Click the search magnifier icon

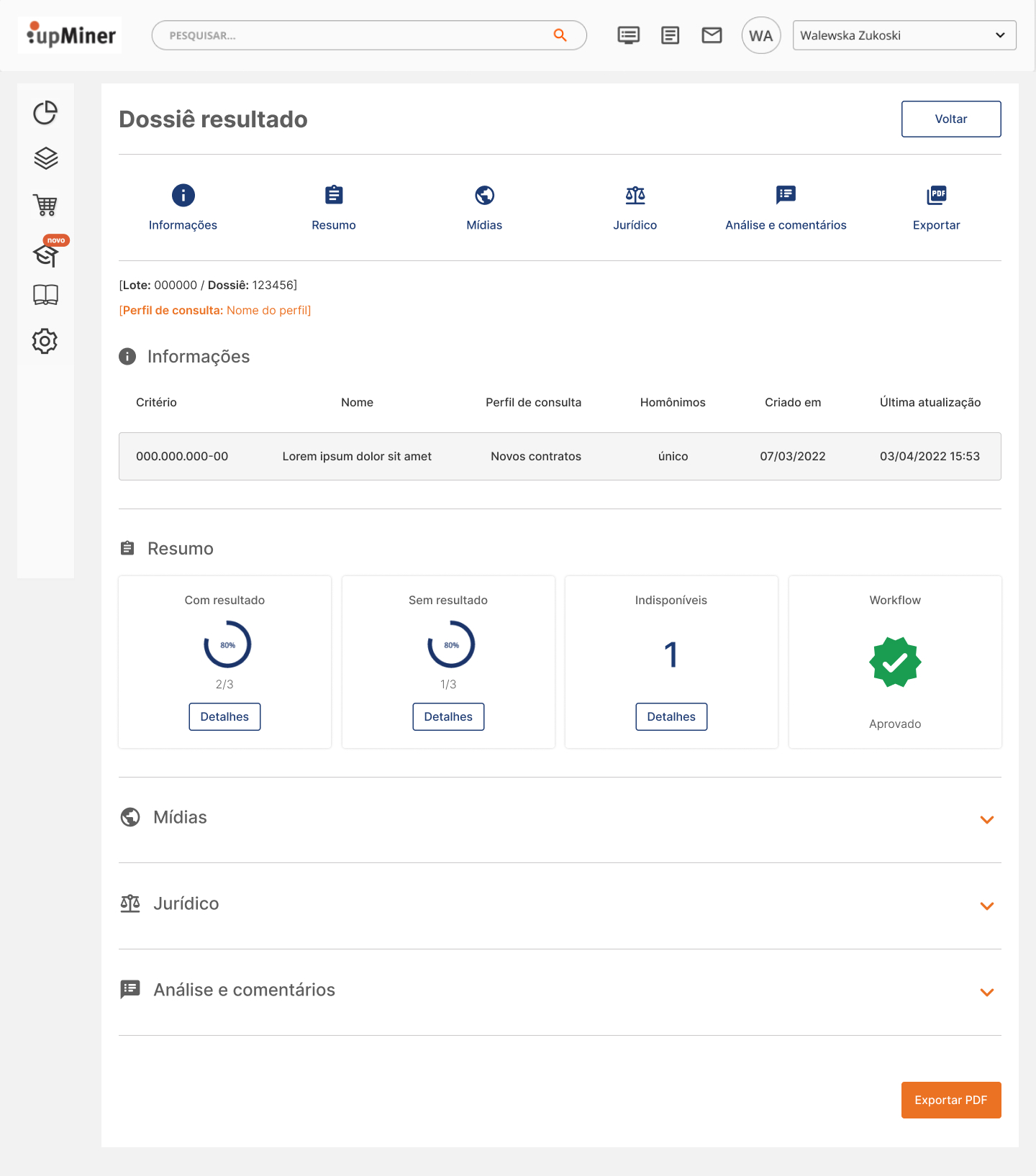tap(560, 35)
